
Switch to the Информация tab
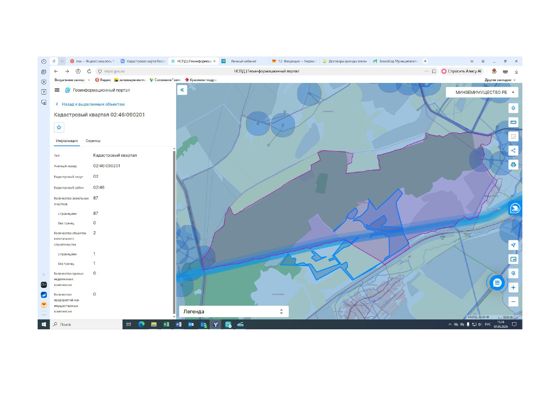click(x=67, y=141)
